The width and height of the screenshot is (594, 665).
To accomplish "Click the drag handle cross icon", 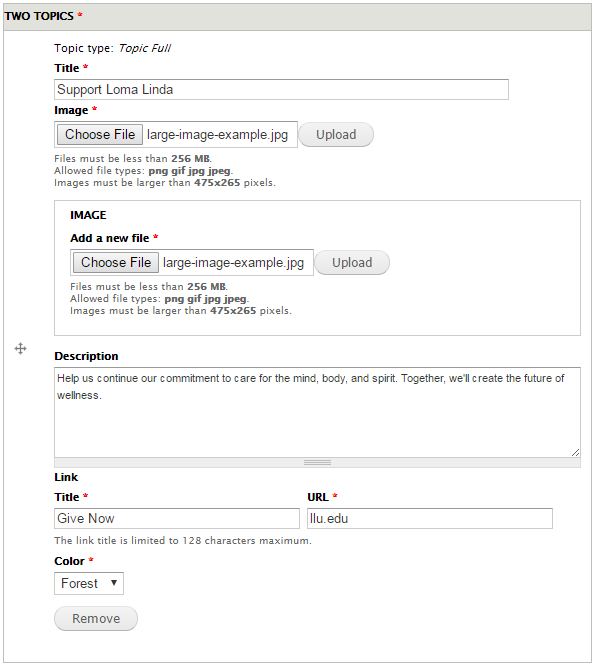I will [x=20, y=349].
